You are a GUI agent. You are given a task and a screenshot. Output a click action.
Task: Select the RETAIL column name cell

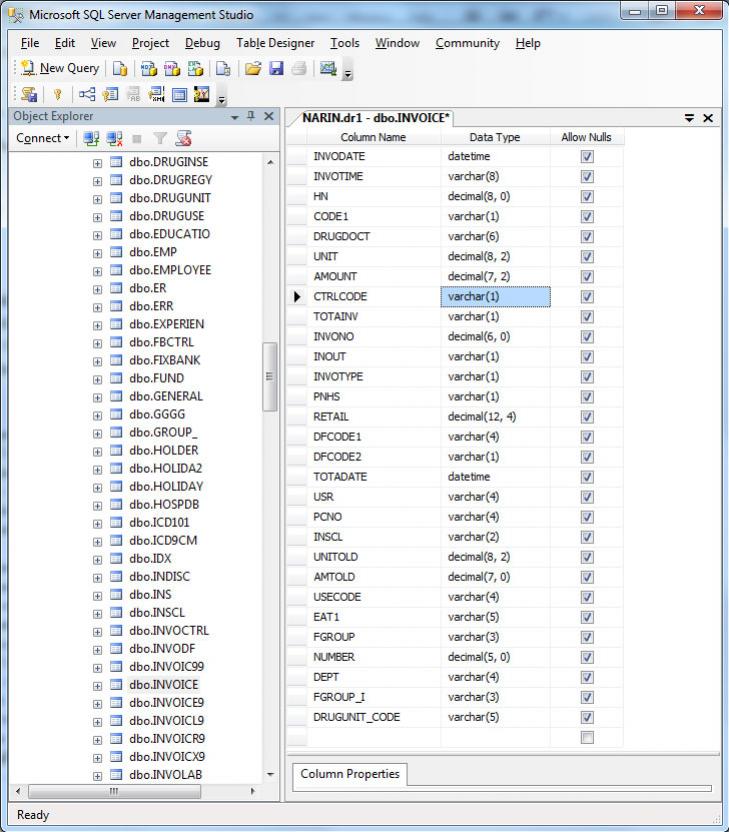coord(372,417)
